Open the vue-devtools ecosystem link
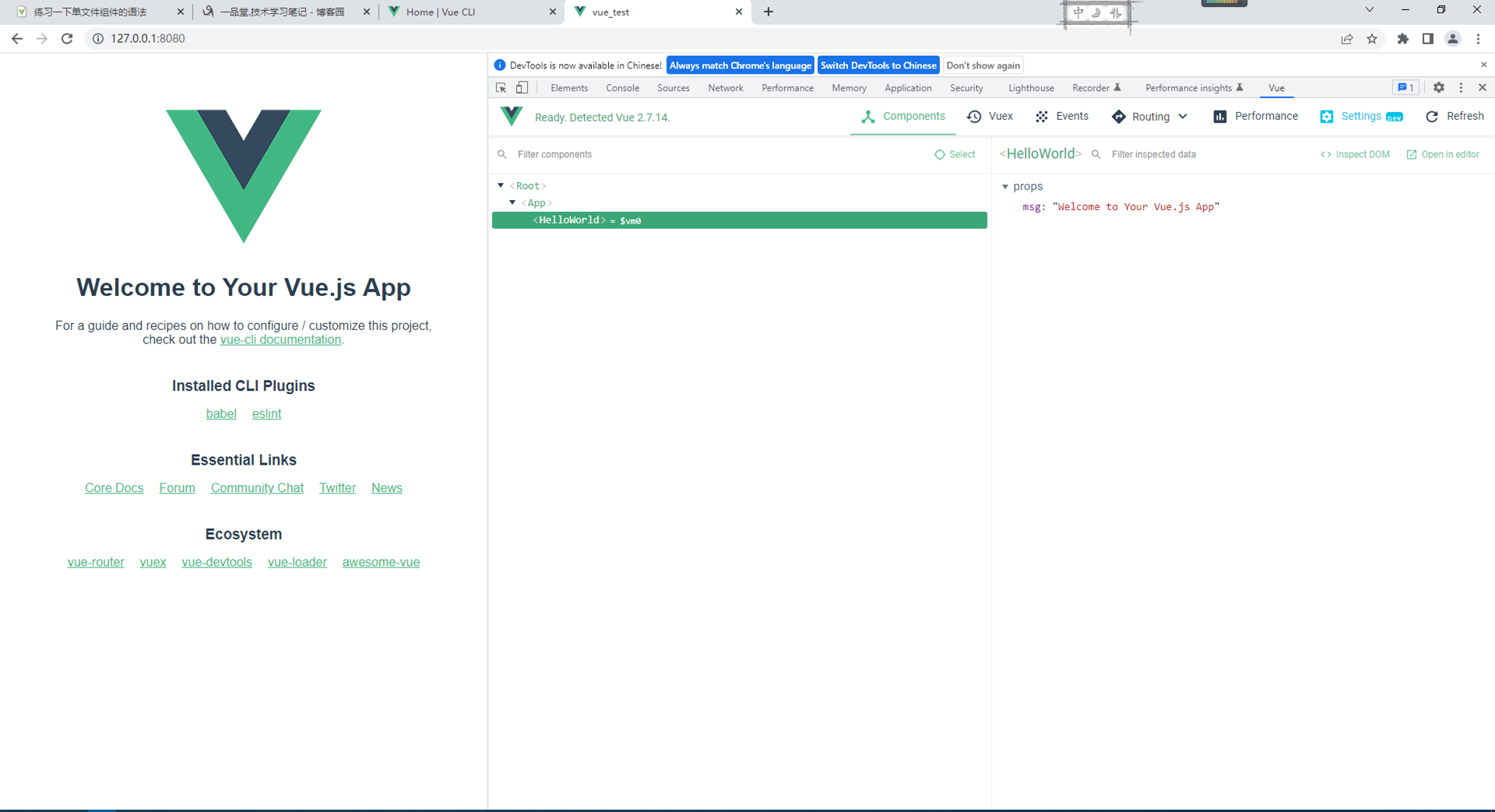 (x=216, y=561)
